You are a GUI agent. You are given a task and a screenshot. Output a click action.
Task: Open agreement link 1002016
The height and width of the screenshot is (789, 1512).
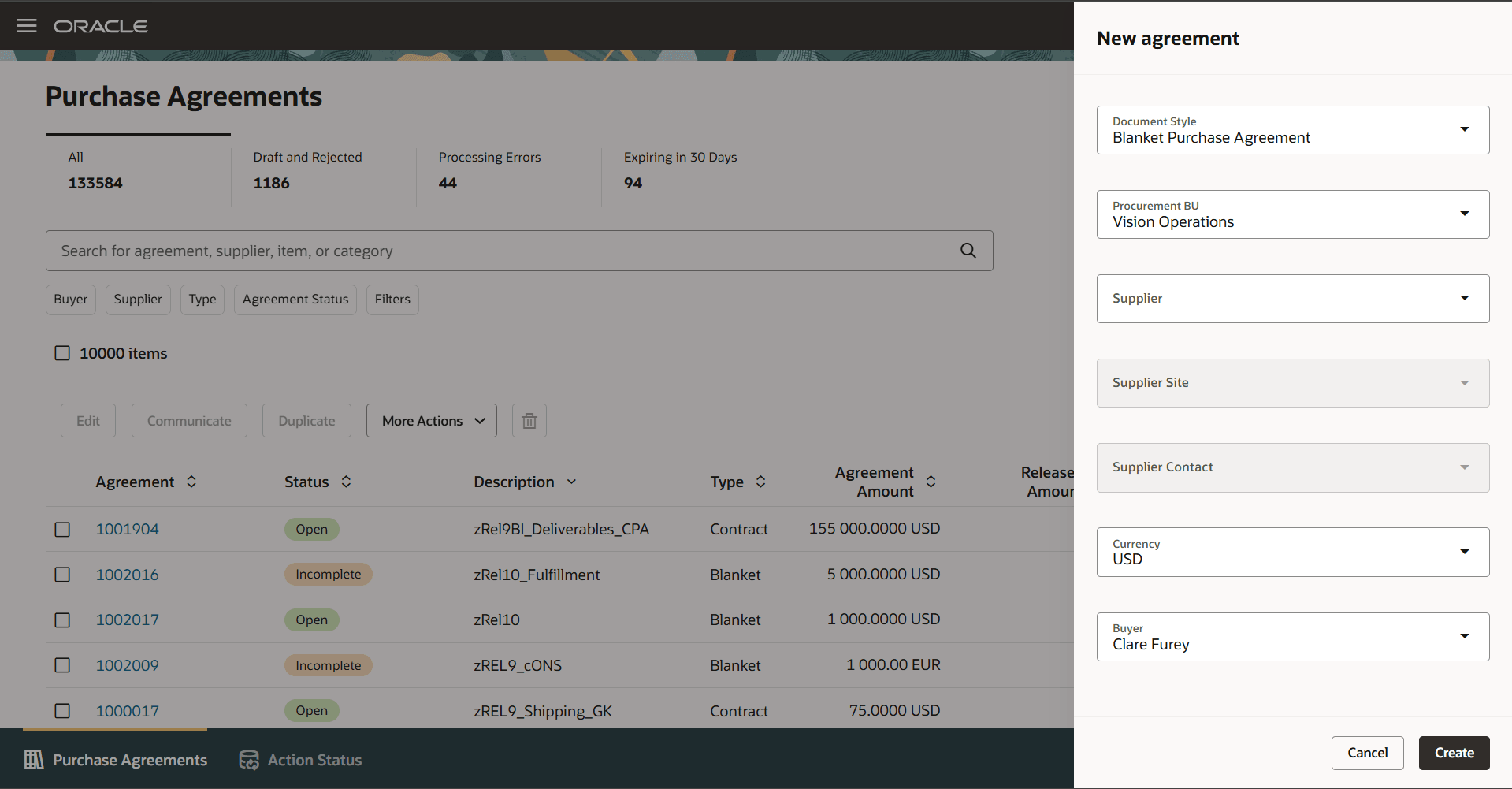(x=128, y=575)
